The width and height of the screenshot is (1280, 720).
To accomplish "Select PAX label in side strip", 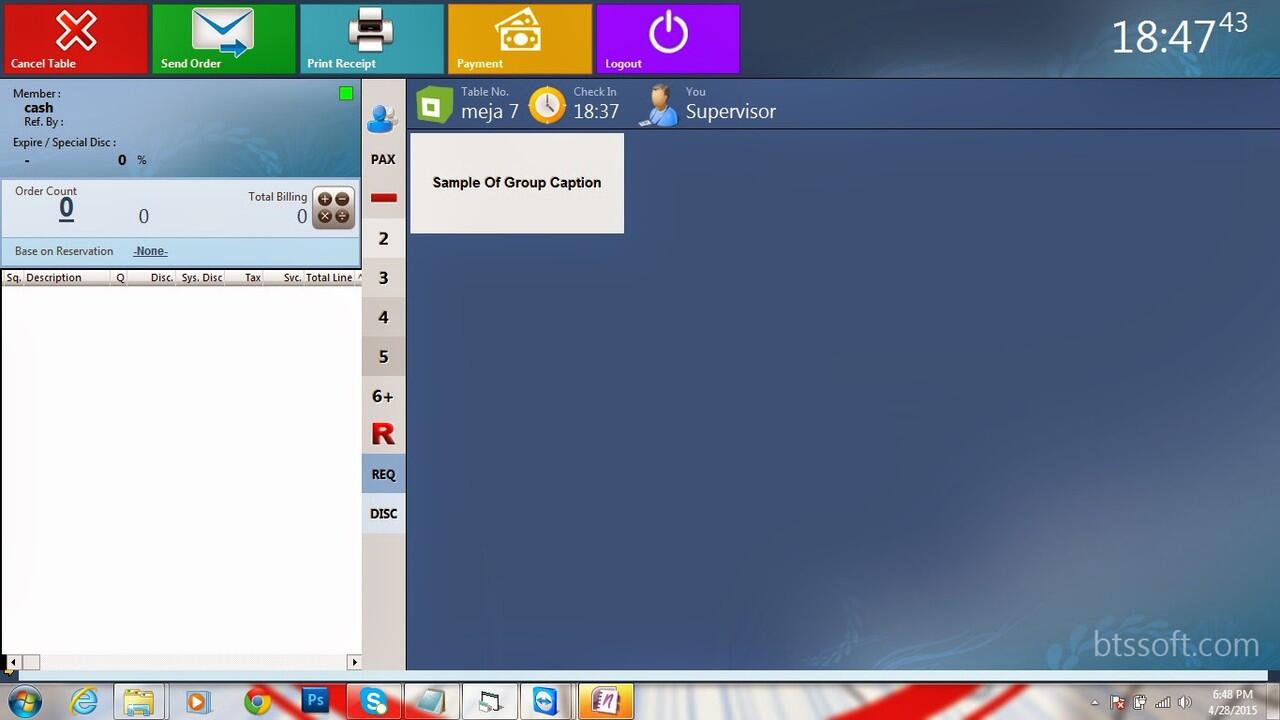I will pos(383,159).
